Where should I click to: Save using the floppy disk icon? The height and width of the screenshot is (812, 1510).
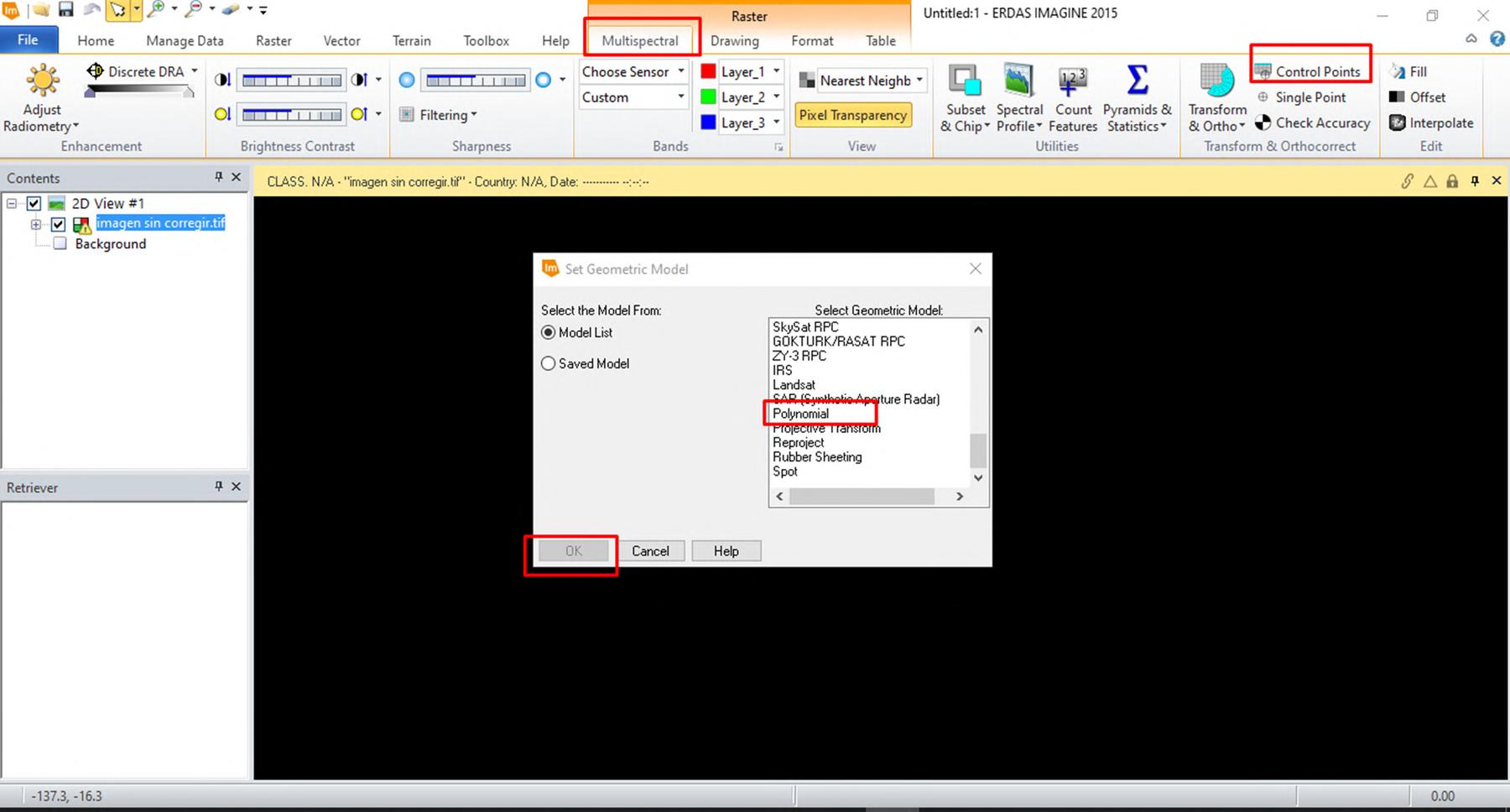click(65, 10)
